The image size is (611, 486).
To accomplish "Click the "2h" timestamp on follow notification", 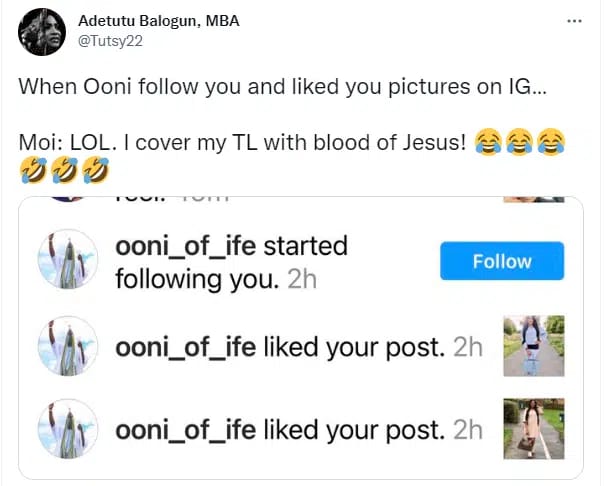I will tap(302, 279).
